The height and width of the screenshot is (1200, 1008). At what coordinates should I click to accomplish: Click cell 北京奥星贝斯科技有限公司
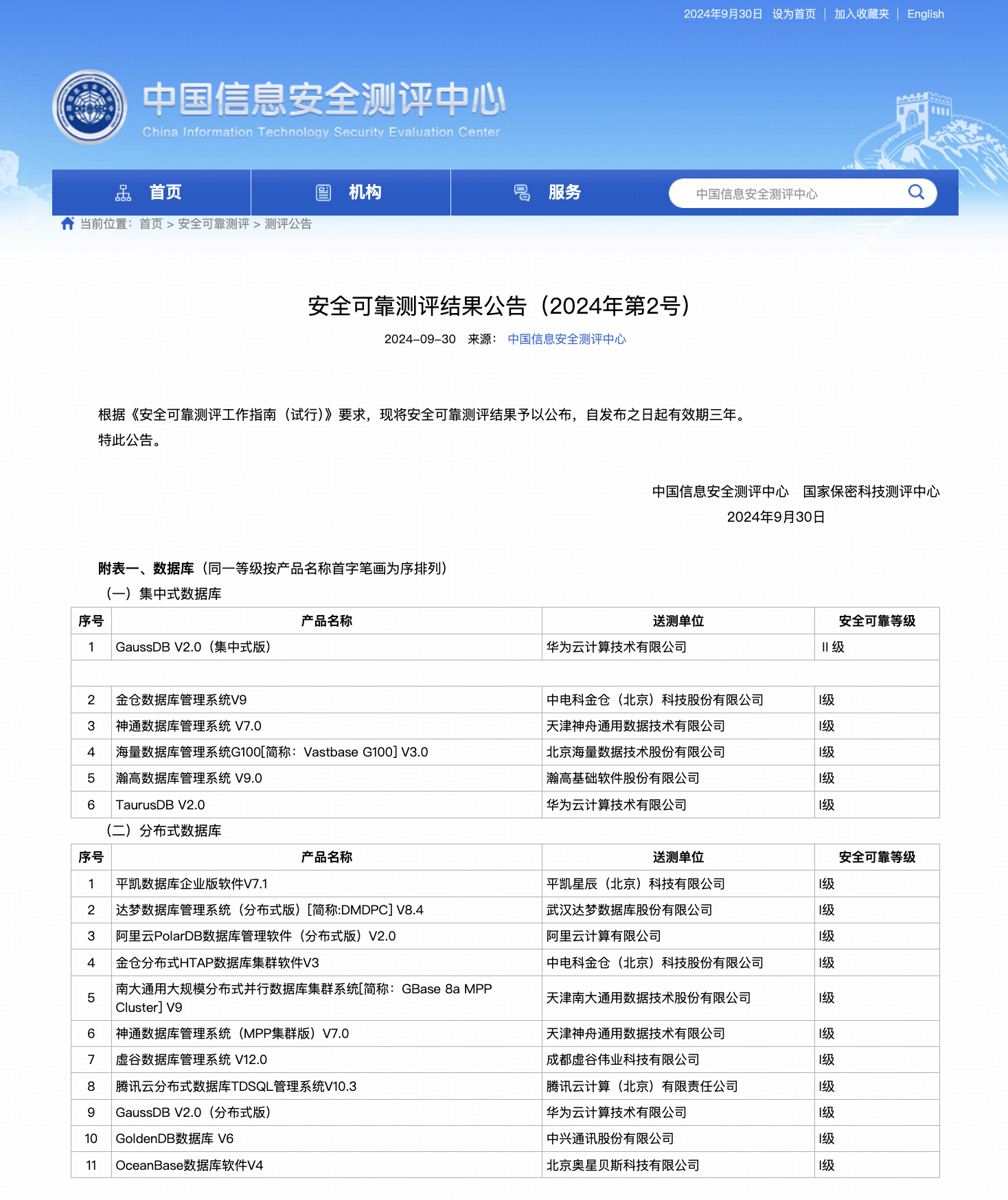point(678,1166)
